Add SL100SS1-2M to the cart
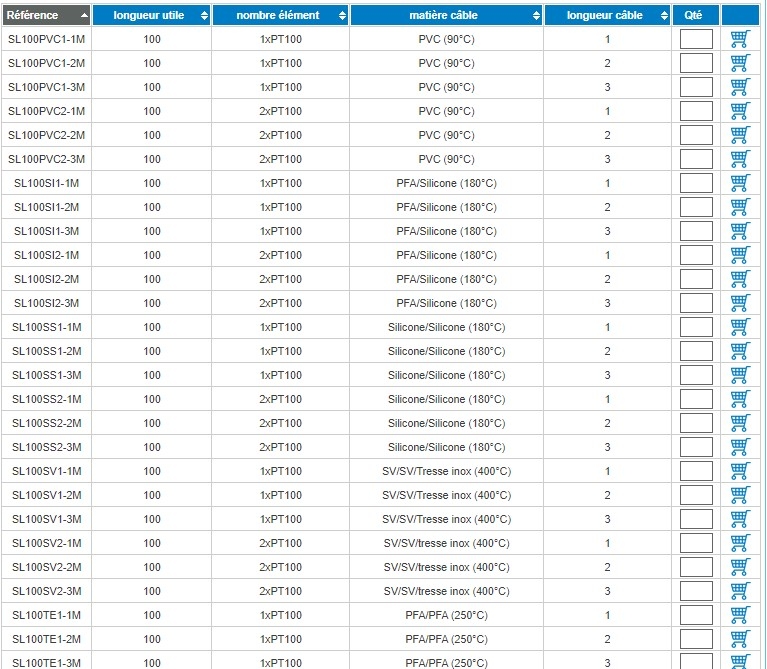Screen dimensions: 767x669 (740, 351)
